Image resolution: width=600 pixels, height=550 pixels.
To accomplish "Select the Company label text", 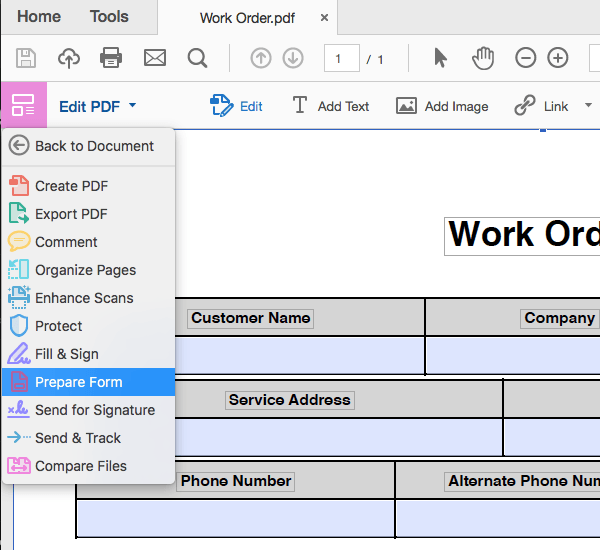I will pos(560,318).
